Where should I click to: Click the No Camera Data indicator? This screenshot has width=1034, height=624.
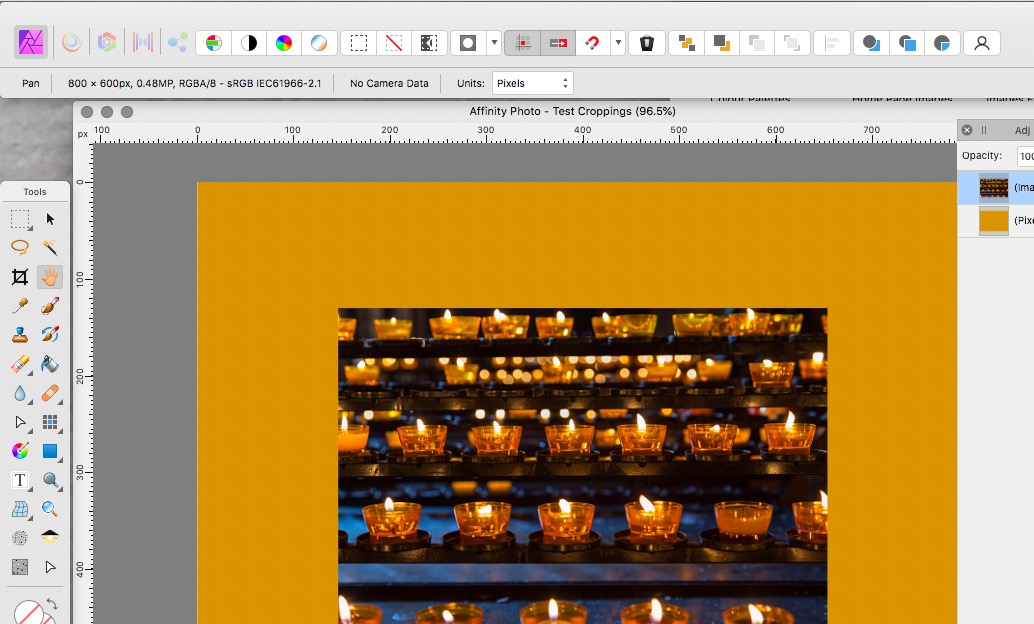click(388, 83)
